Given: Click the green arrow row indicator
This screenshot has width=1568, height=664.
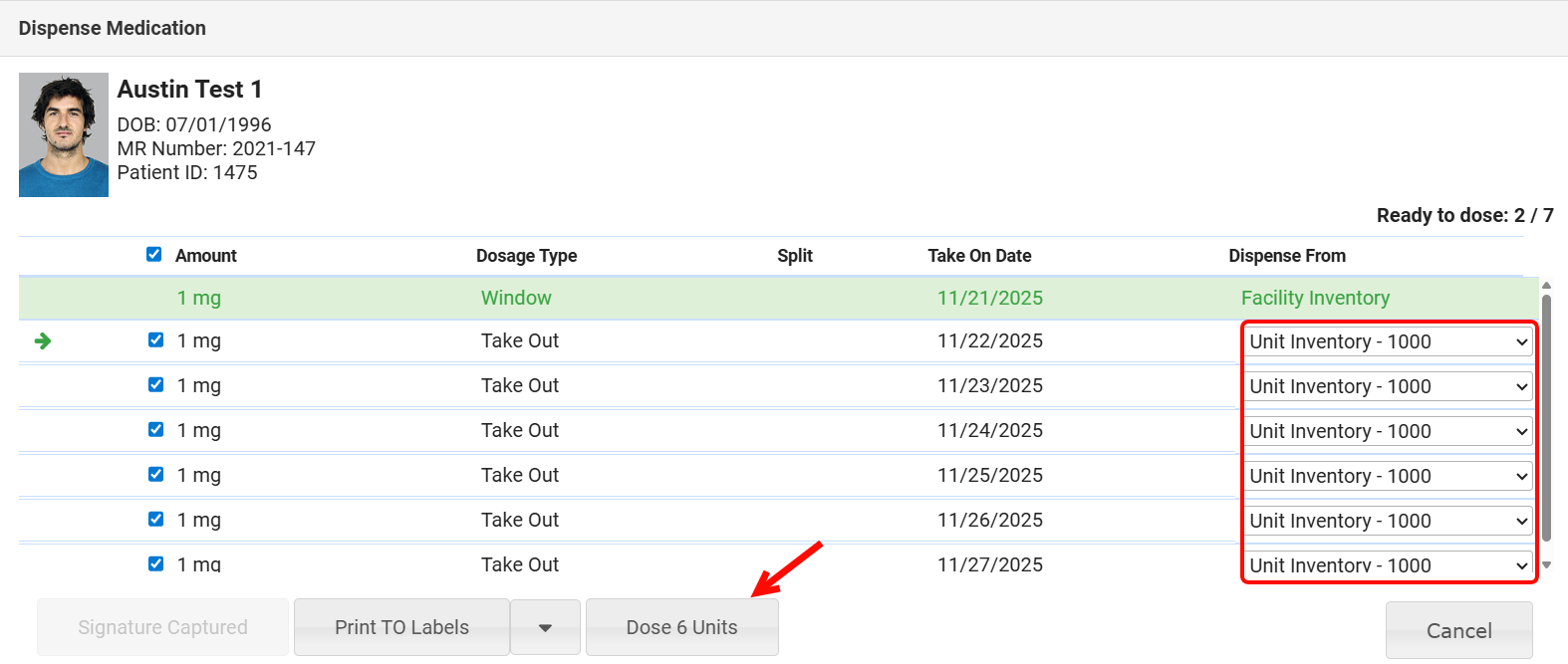Looking at the screenshot, I should pyautogui.click(x=43, y=341).
